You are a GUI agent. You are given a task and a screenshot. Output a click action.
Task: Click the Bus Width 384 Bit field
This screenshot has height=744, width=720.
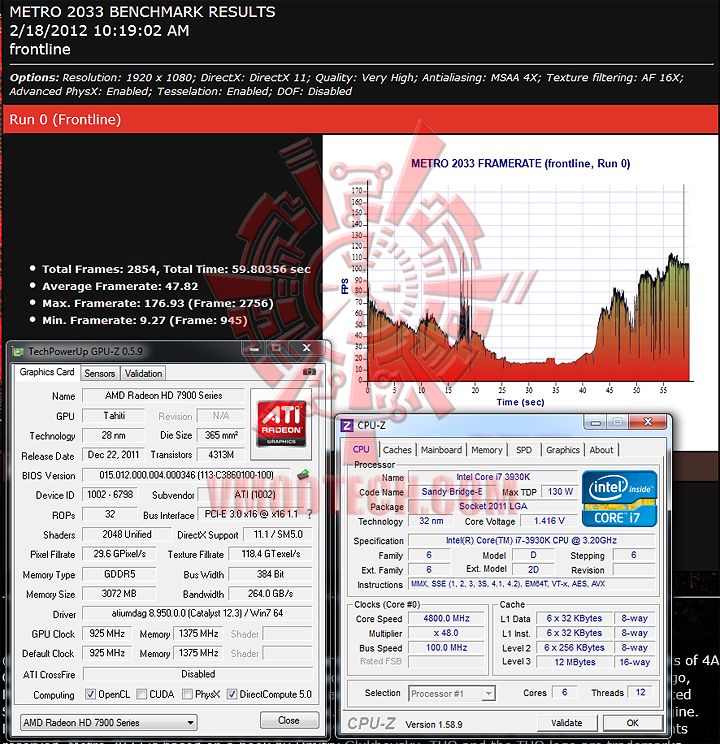tap(270, 574)
